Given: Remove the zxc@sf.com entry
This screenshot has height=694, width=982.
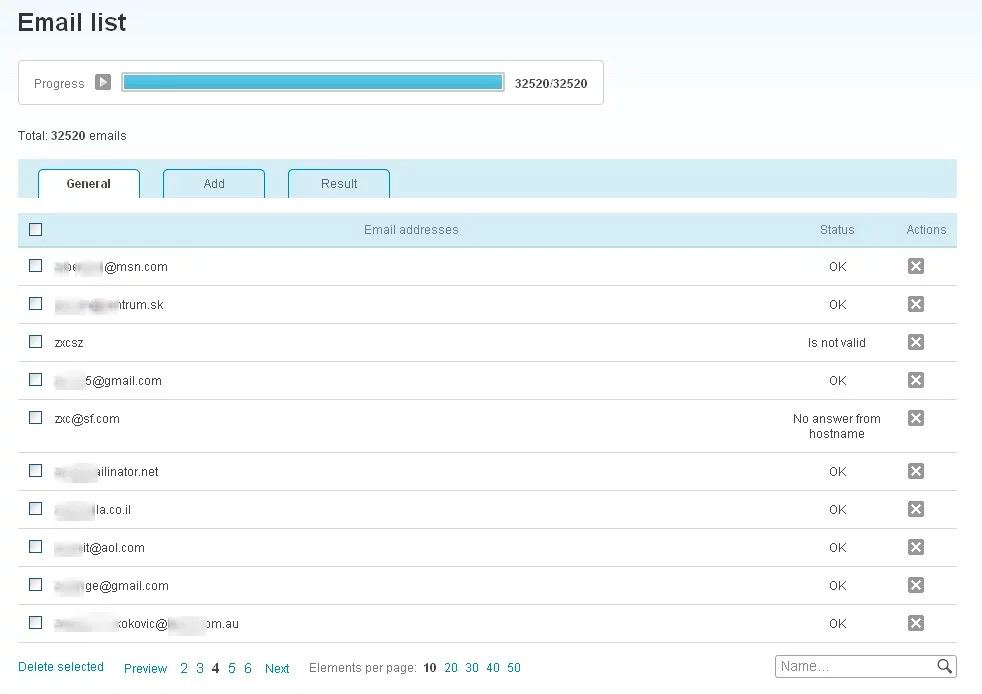Looking at the screenshot, I should 916,418.
